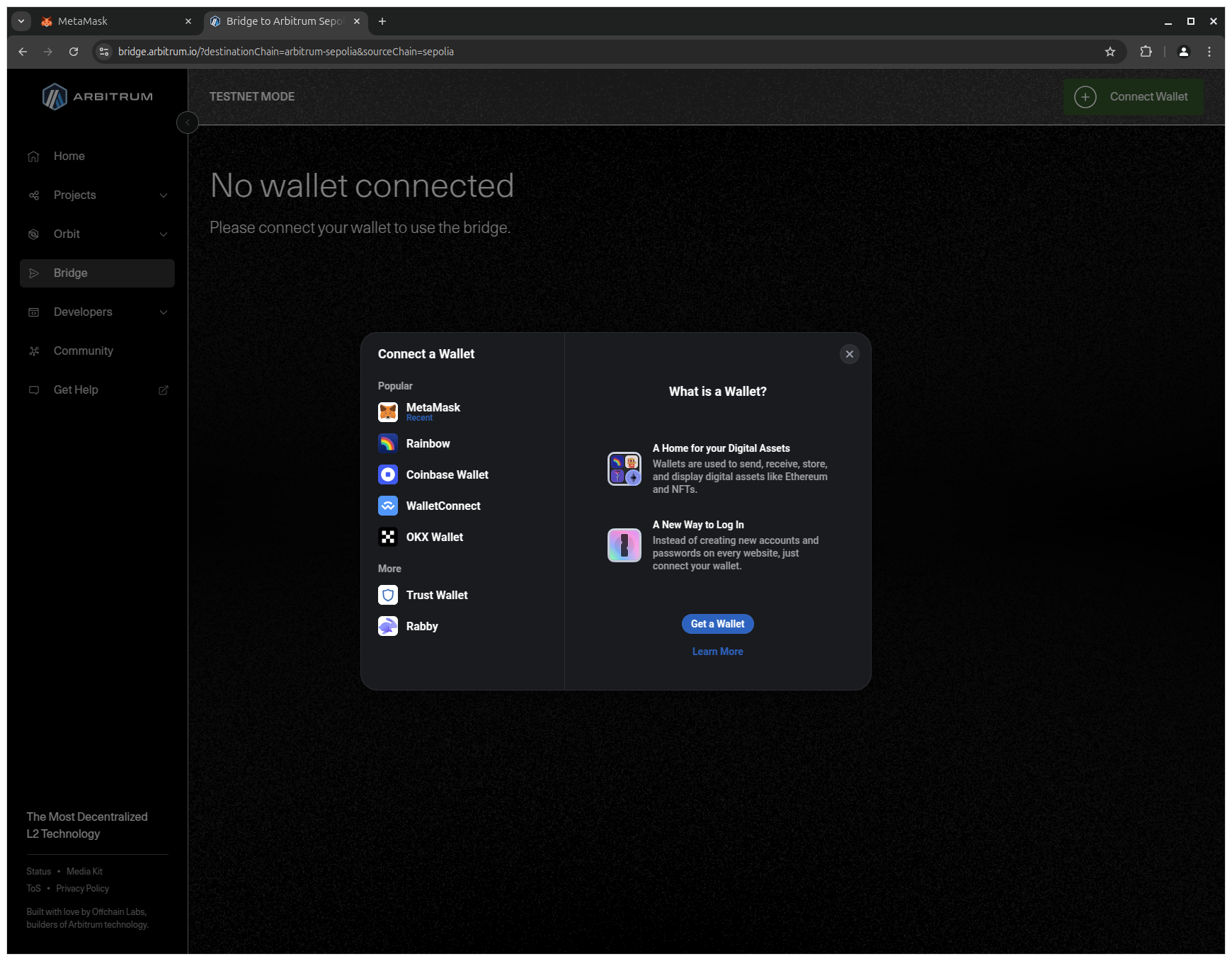Click the external link icon beside Get Help
Image resolution: width=1232 pixels, height=961 pixels.
tap(164, 390)
